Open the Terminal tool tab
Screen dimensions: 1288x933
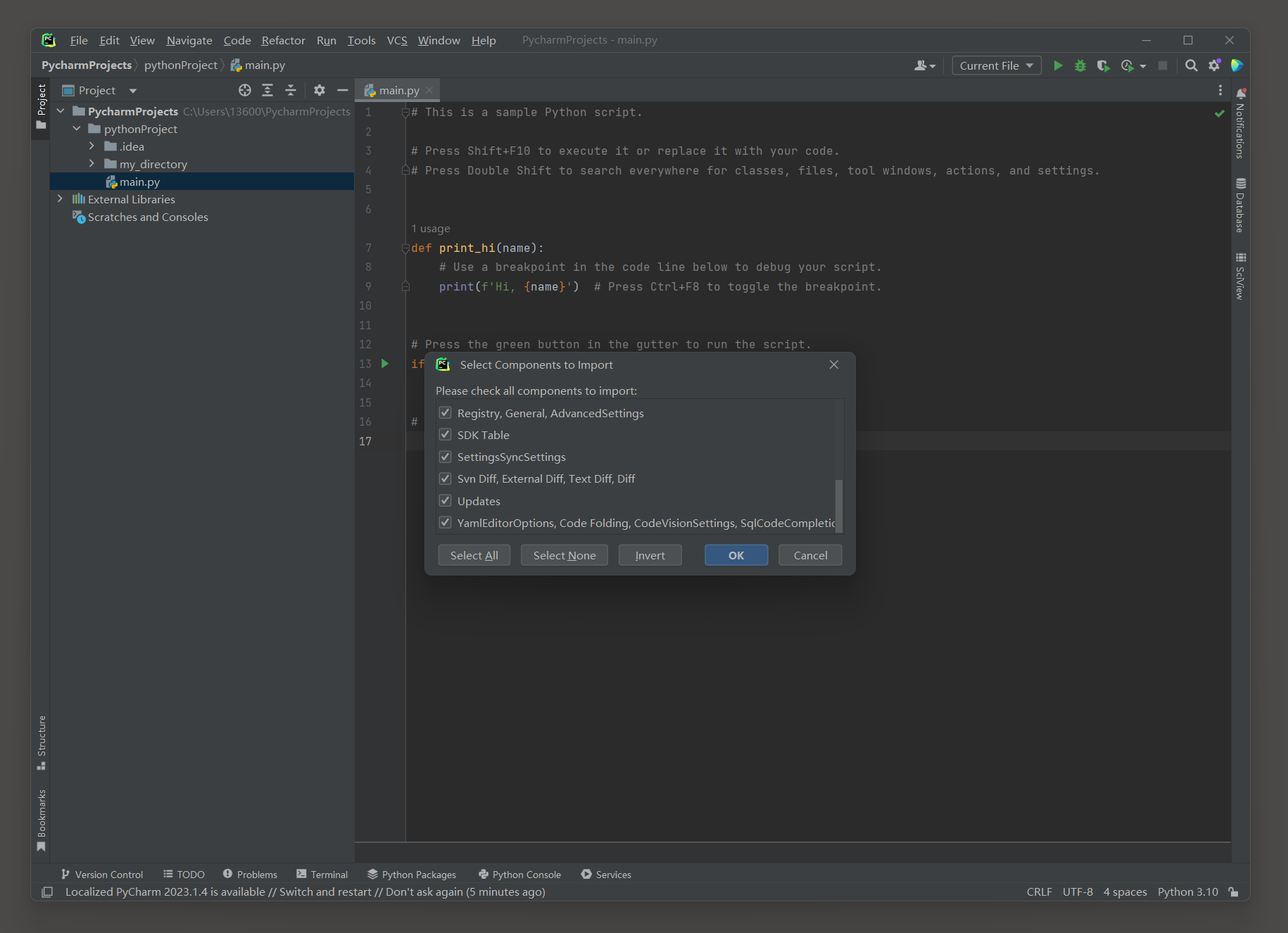(x=322, y=875)
